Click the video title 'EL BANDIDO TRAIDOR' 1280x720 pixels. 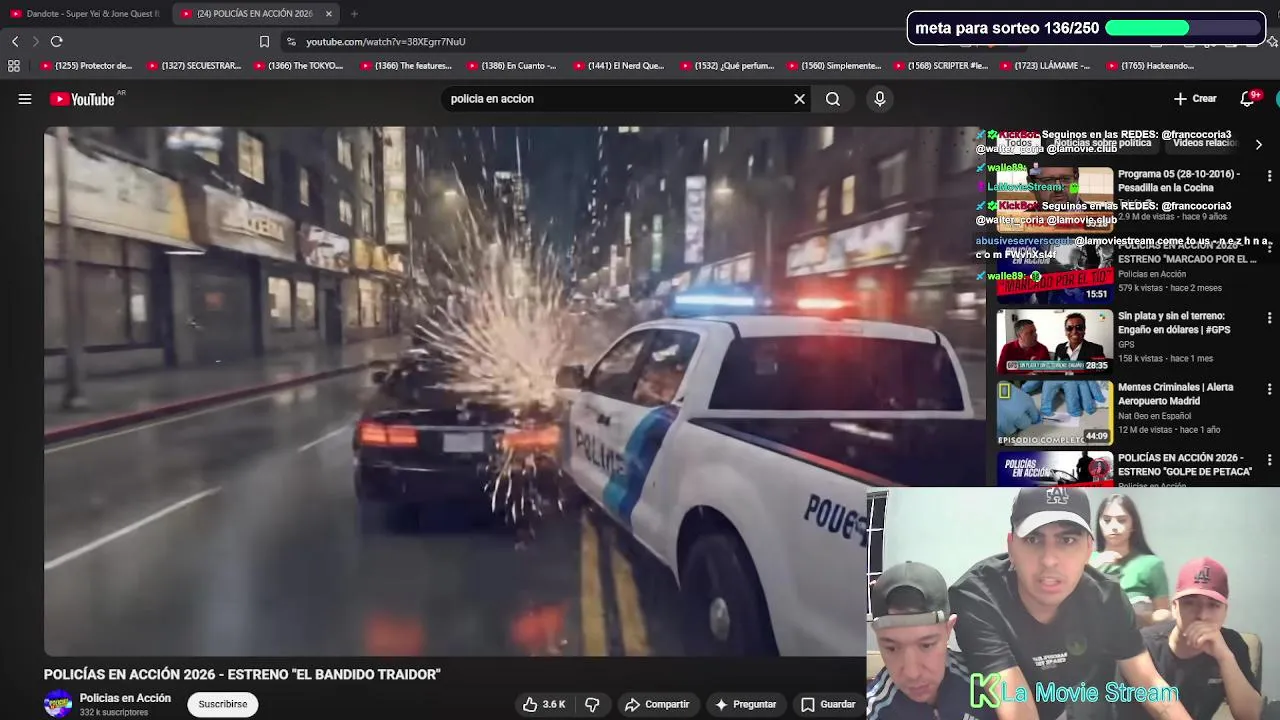pos(242,675)
